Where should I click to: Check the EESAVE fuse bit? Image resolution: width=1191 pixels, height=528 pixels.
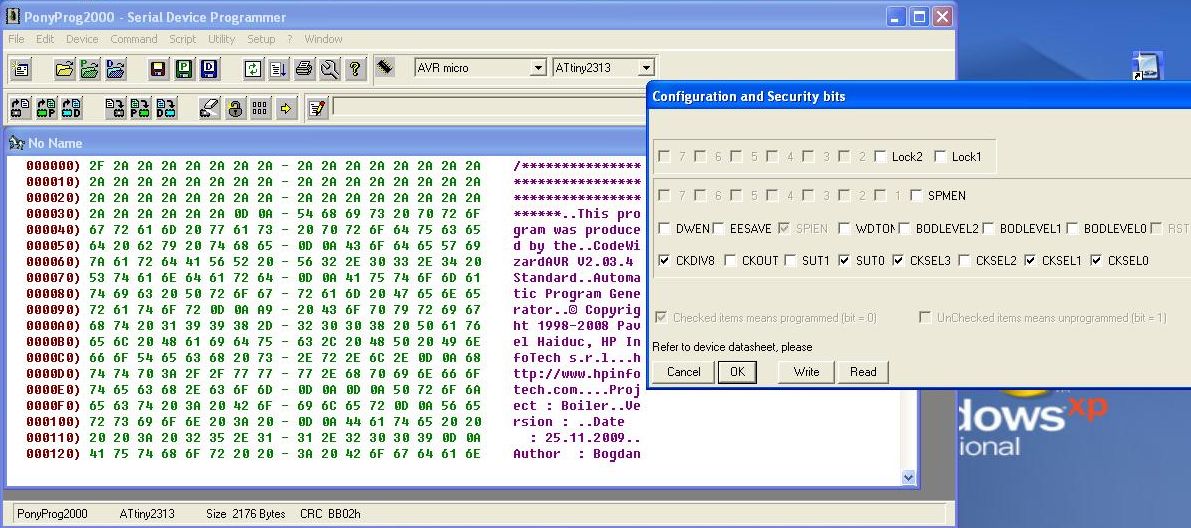pos(720,229)
